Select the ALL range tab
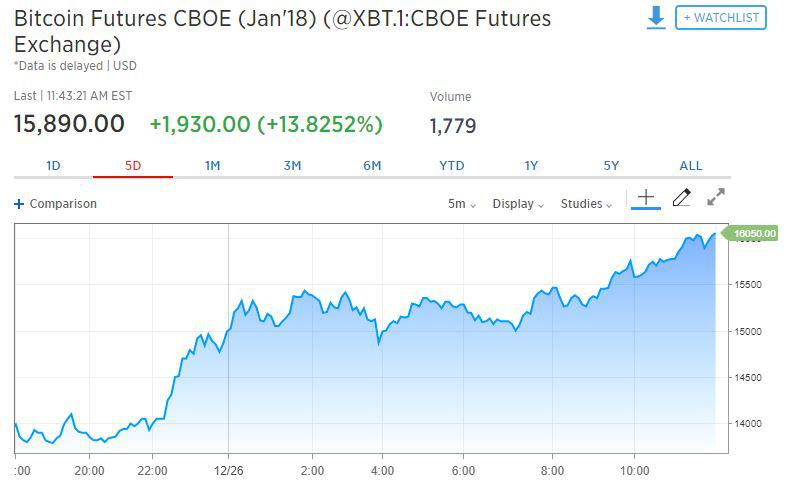 [x=691, y=166]
